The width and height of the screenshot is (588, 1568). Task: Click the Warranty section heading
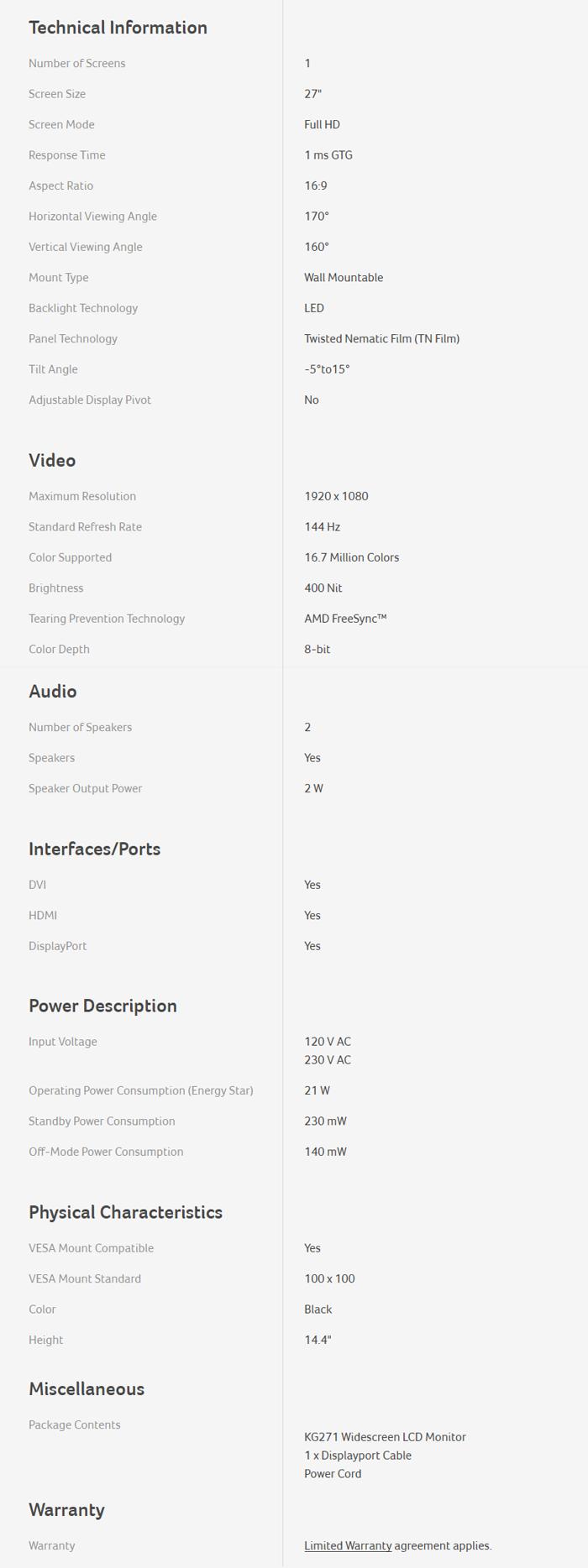click(x=66, y=1509)
